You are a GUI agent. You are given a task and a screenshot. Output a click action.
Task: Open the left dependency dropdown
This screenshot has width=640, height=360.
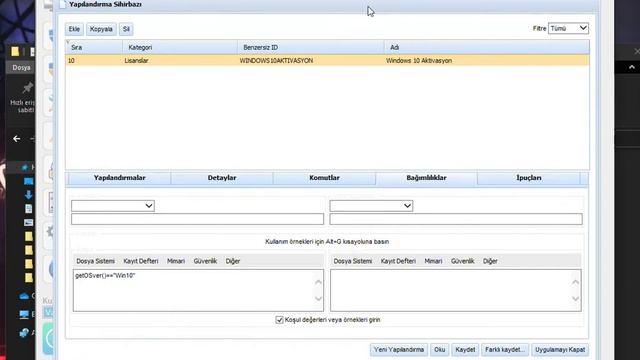(113, 206)
